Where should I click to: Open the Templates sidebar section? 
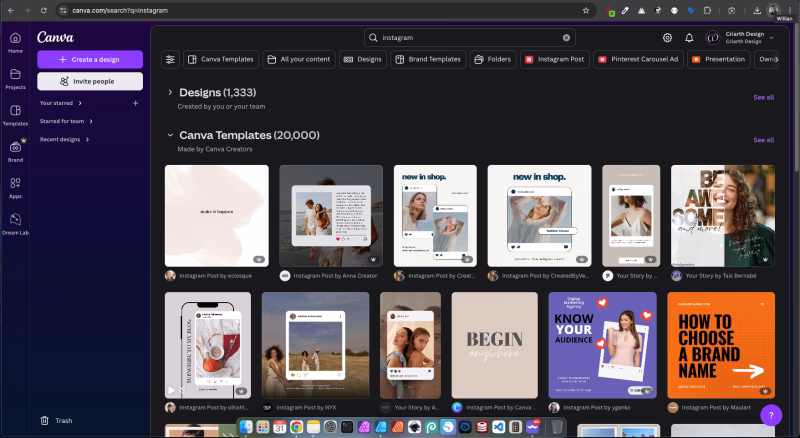15,115
